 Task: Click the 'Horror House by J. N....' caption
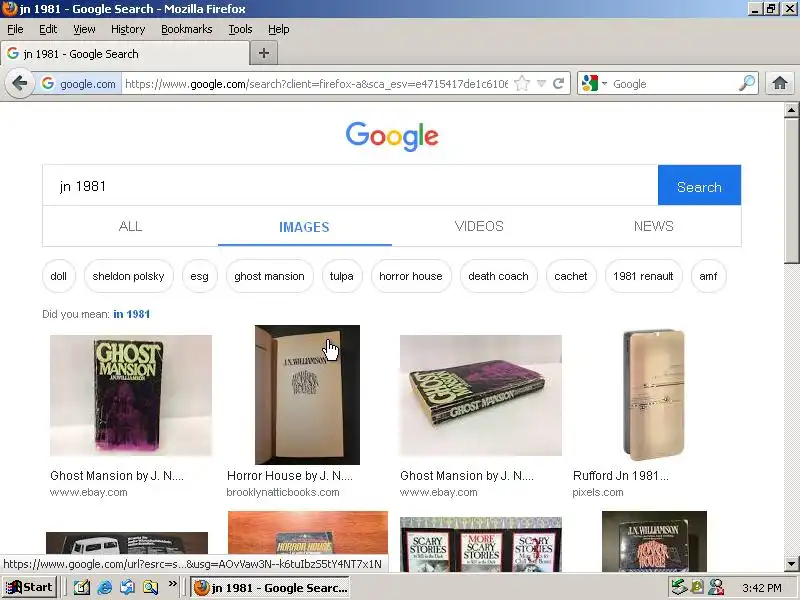290,476
